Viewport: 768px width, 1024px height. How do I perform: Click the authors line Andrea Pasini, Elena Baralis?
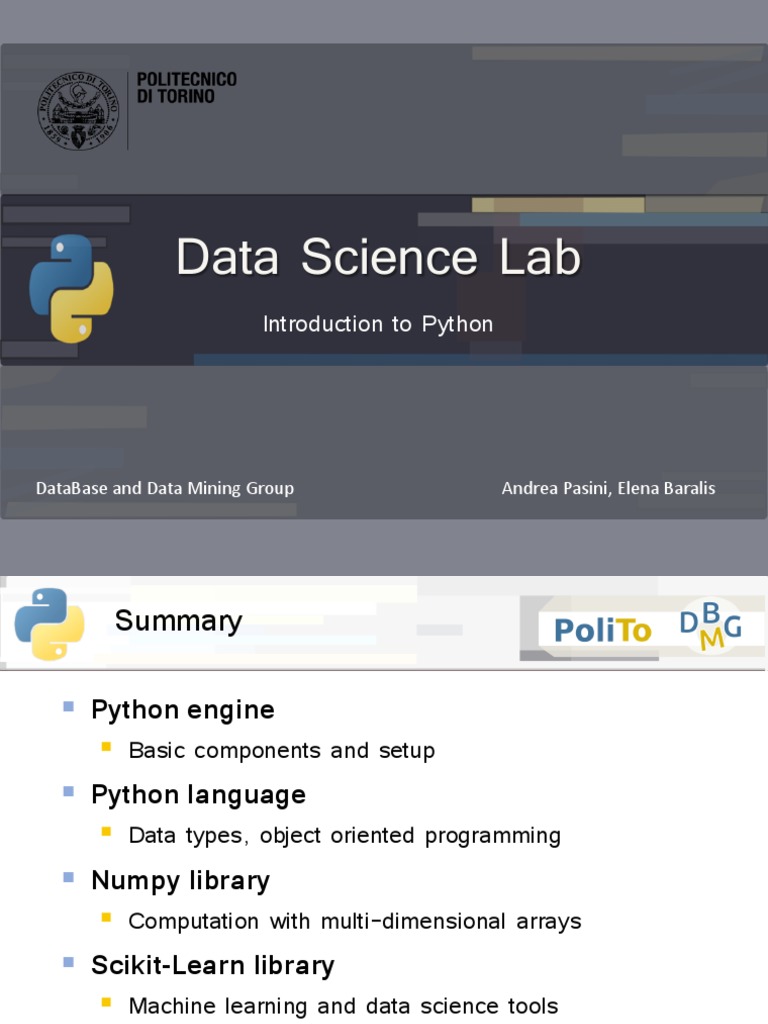[608, 488]
